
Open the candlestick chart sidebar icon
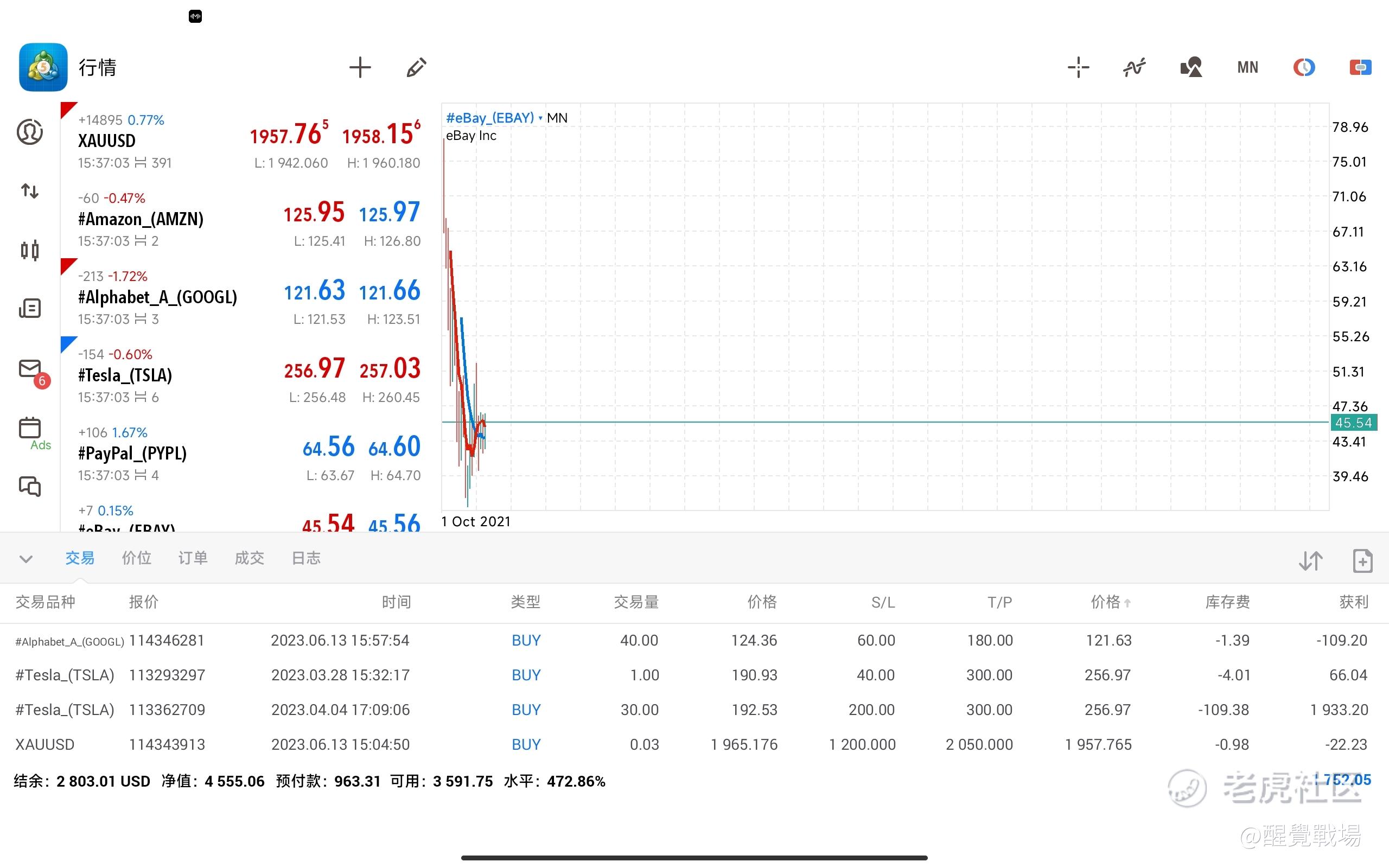30,250
